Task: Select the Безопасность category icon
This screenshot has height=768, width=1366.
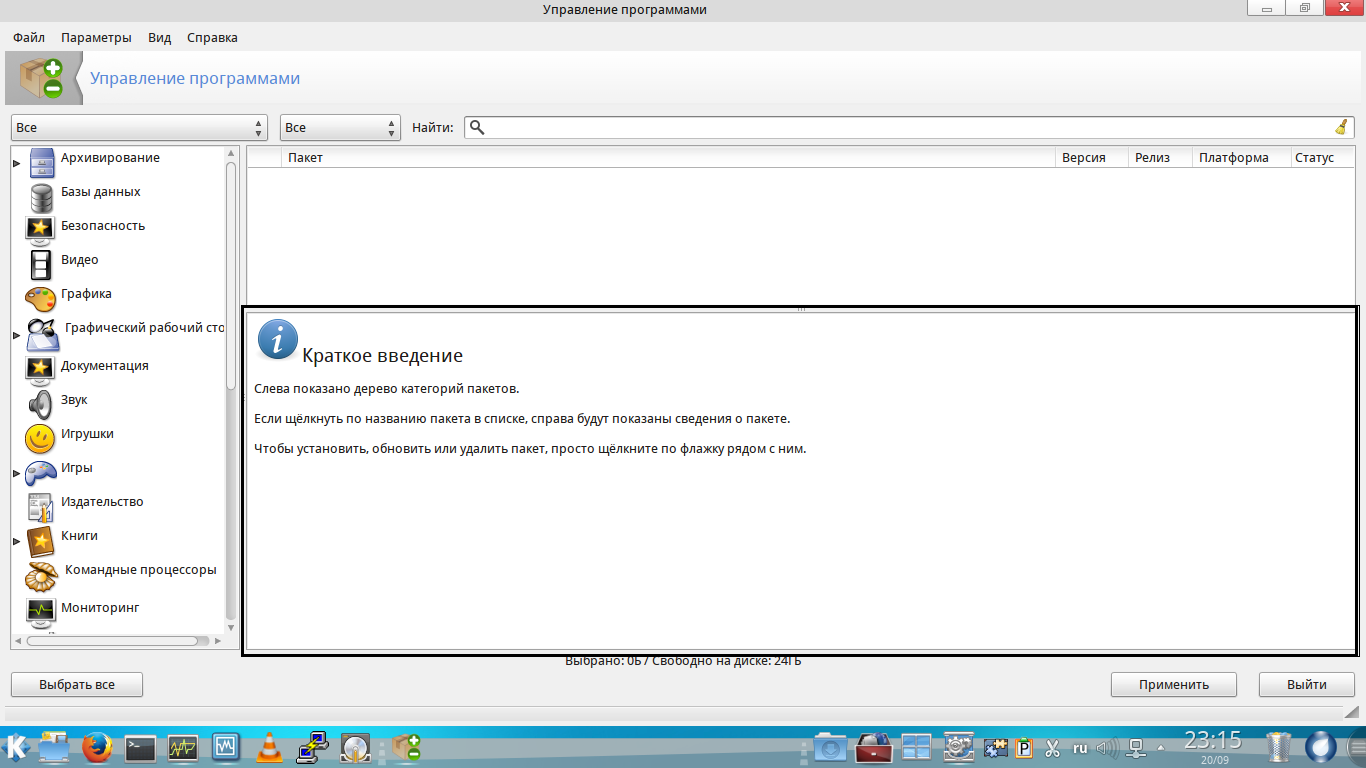Action: click(x=40, y=230)
